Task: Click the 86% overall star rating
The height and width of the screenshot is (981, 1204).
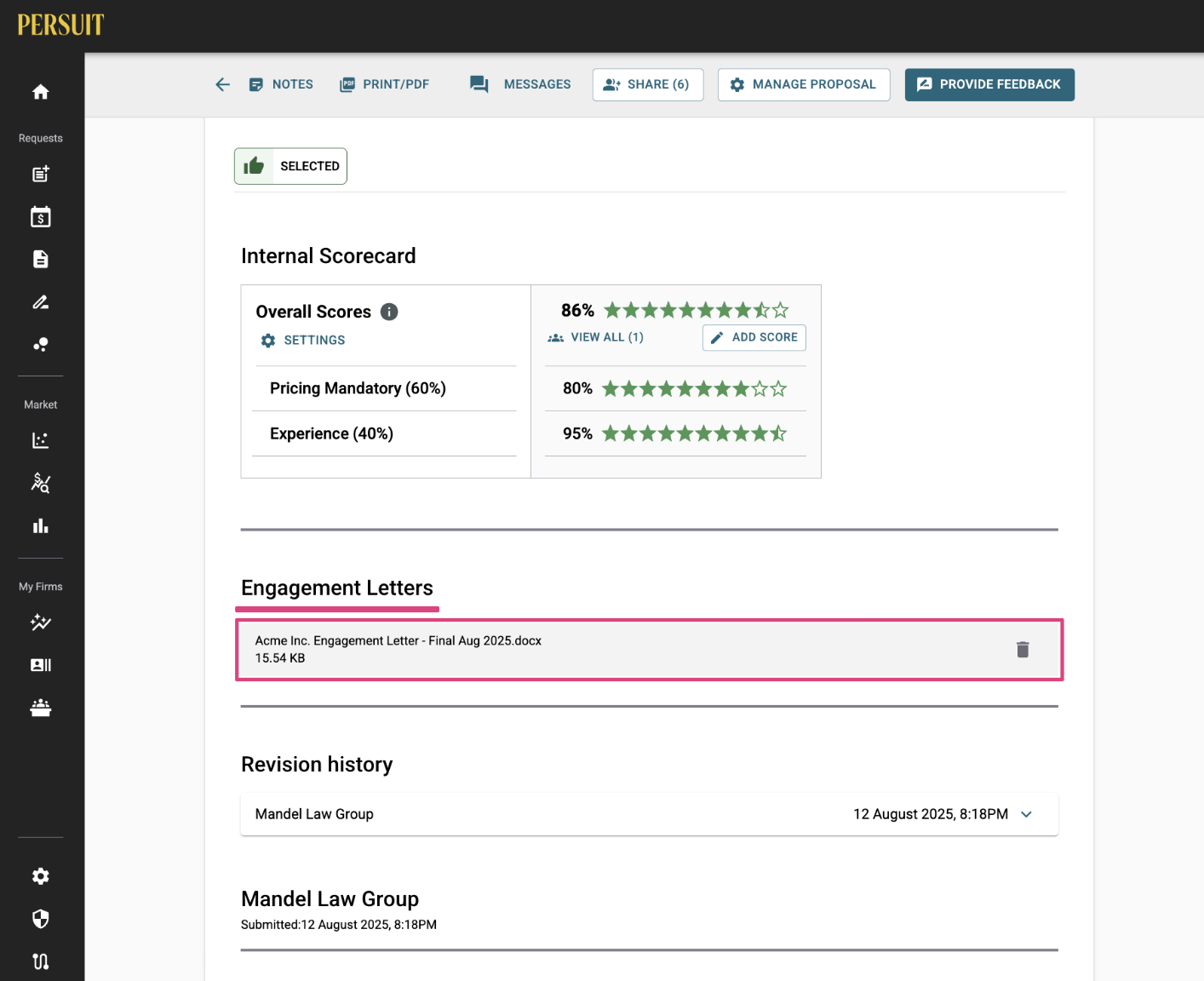Action: 696,310
